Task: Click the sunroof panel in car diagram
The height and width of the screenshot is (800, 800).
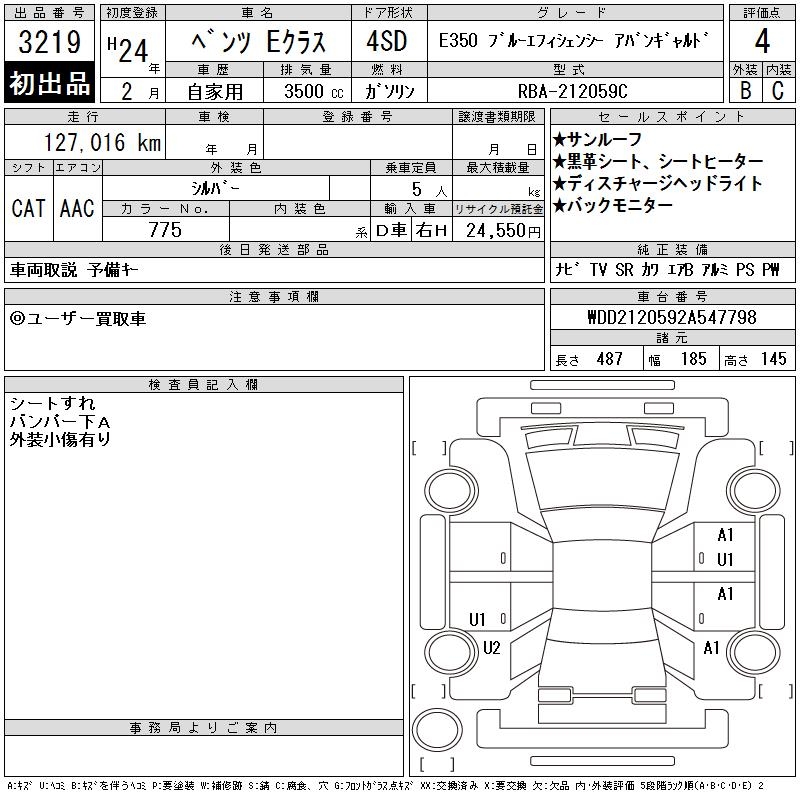Action: (602, 576)
